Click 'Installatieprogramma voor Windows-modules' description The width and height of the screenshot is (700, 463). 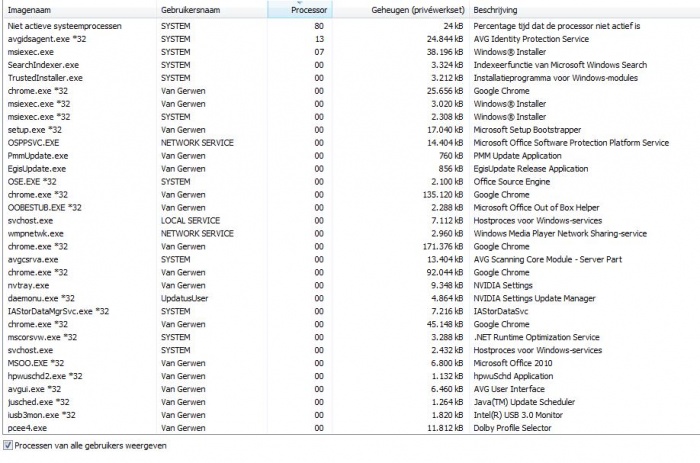[x=555, y=78]
